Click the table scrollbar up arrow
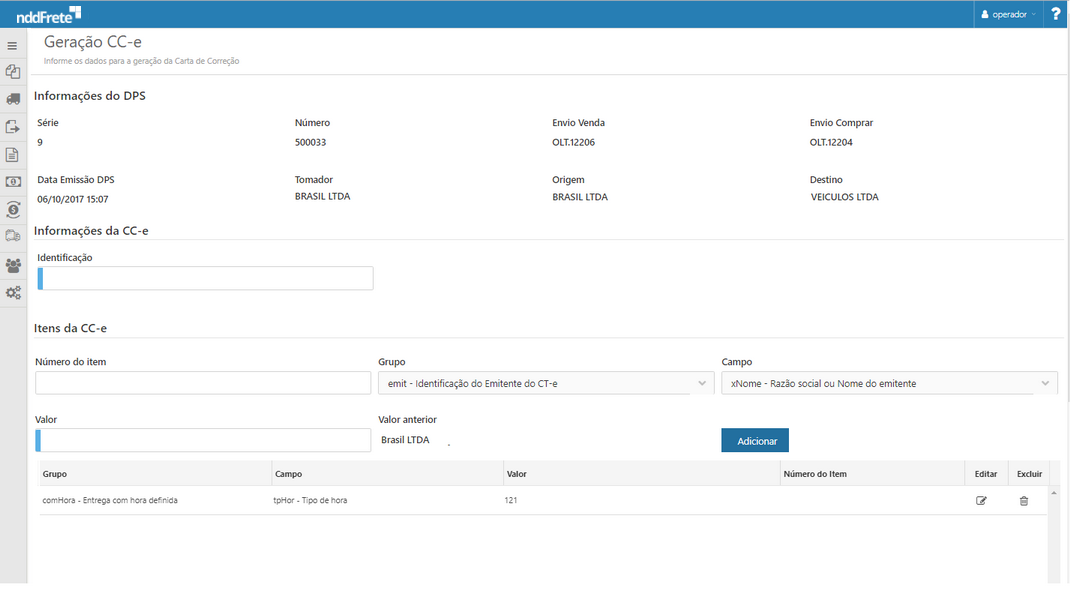1071x594 pixels. tap(1054, 493)
